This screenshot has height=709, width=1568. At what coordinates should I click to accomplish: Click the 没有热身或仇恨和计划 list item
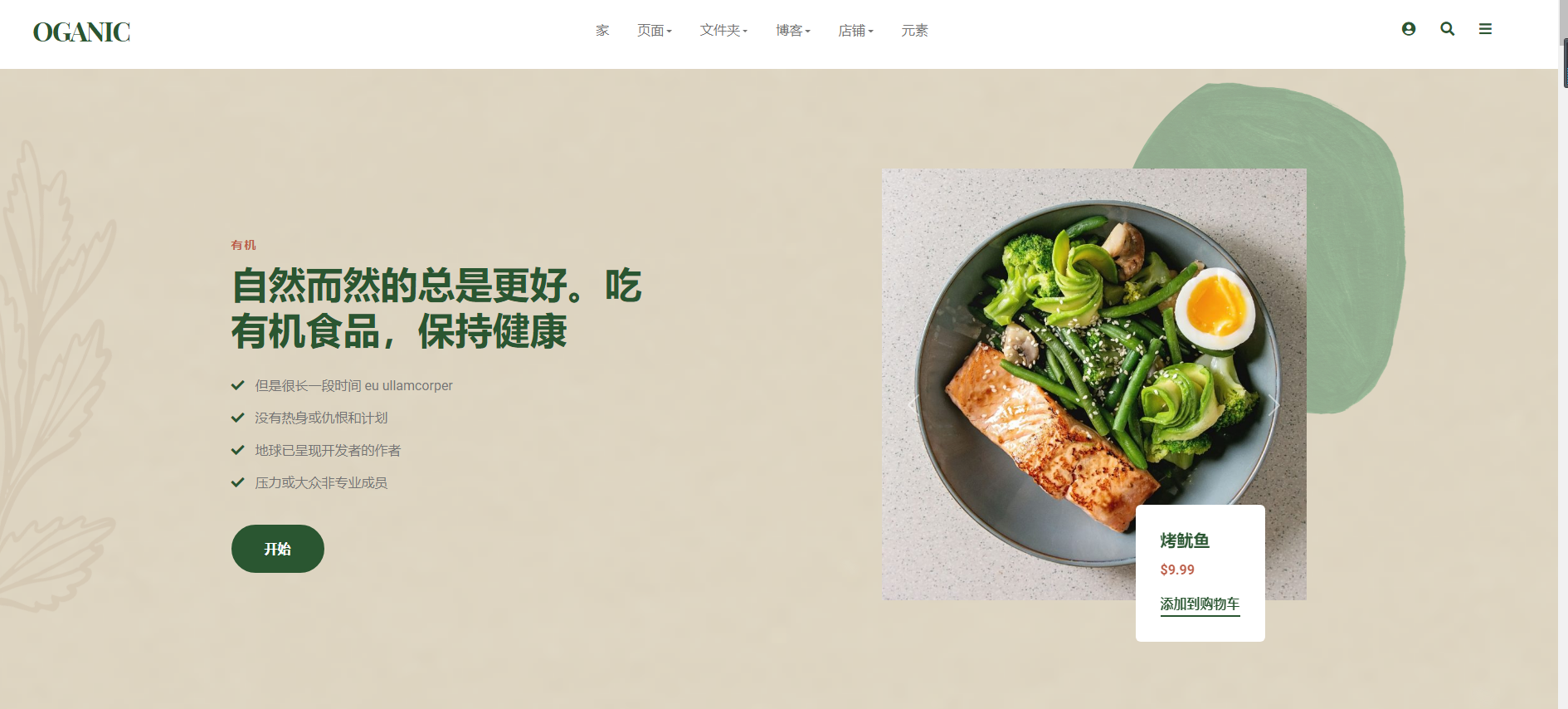coord(321,418)
